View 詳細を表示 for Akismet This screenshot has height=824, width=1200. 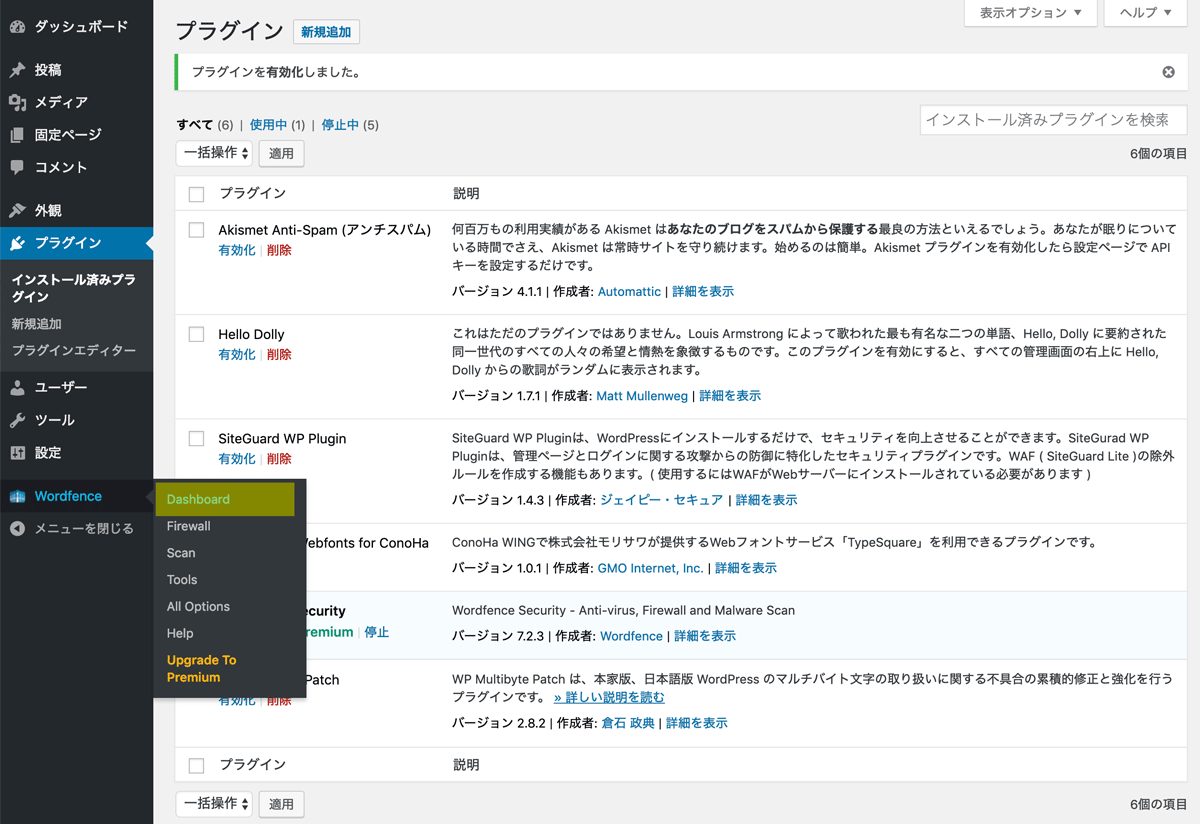click(x=703, y=292)
